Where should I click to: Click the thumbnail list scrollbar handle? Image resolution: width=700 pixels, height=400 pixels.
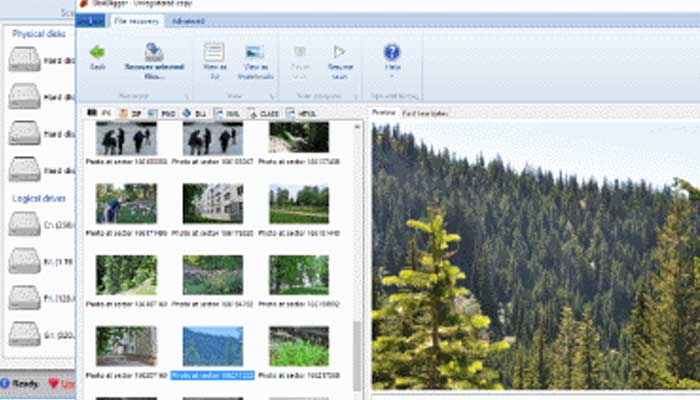[x=357, y=356]
